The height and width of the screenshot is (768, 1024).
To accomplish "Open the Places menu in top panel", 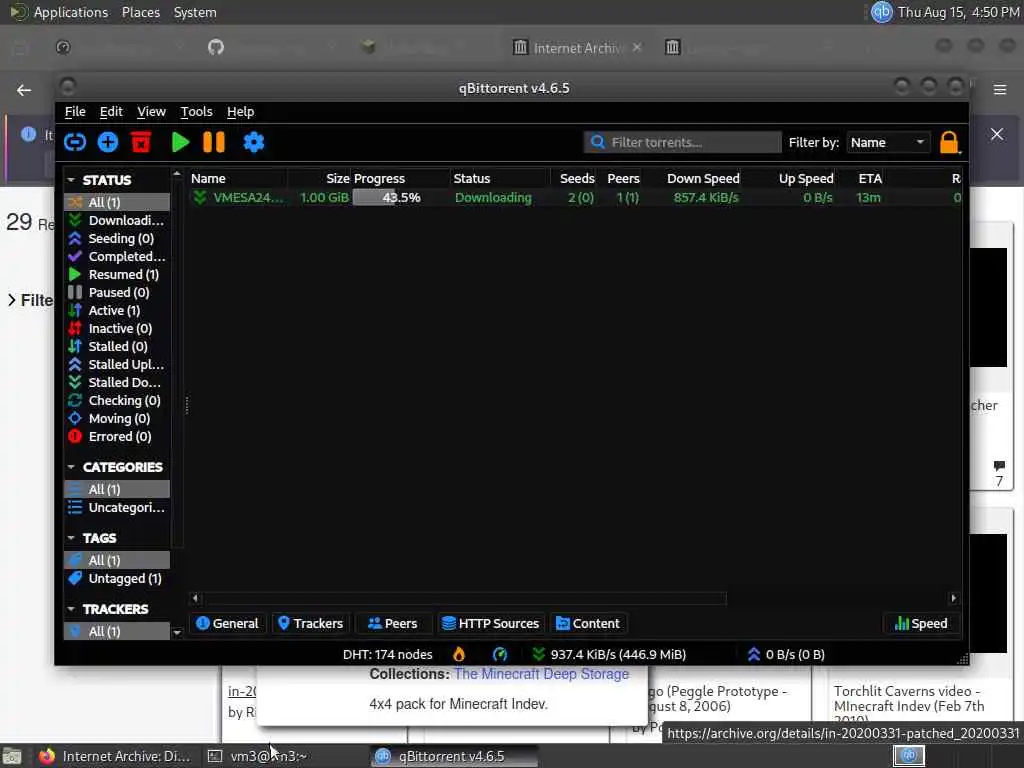I will coord(141,12).
